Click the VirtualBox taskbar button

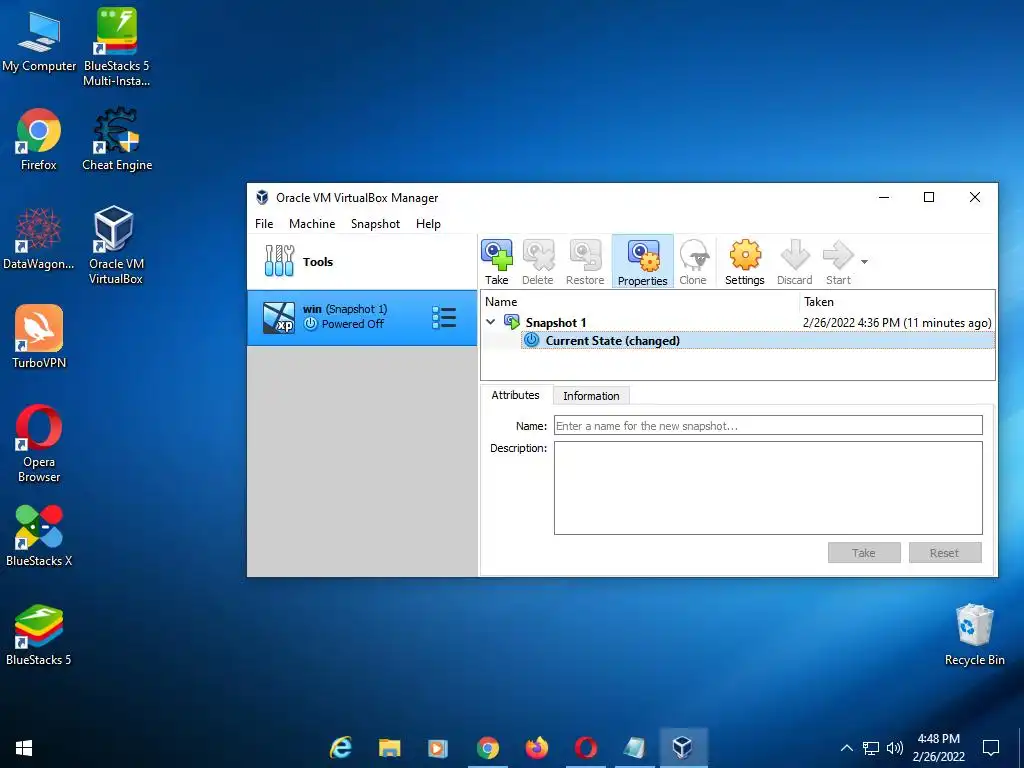[682, 748]
